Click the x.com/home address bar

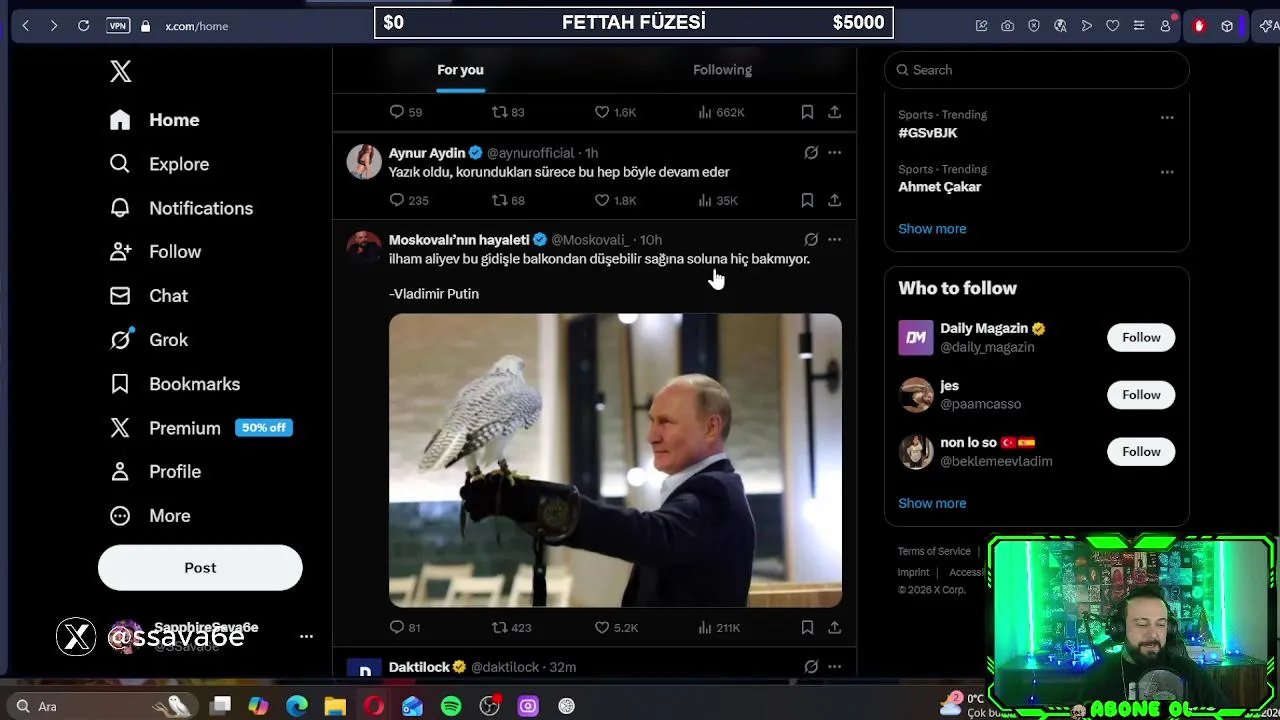coord(196,26)
